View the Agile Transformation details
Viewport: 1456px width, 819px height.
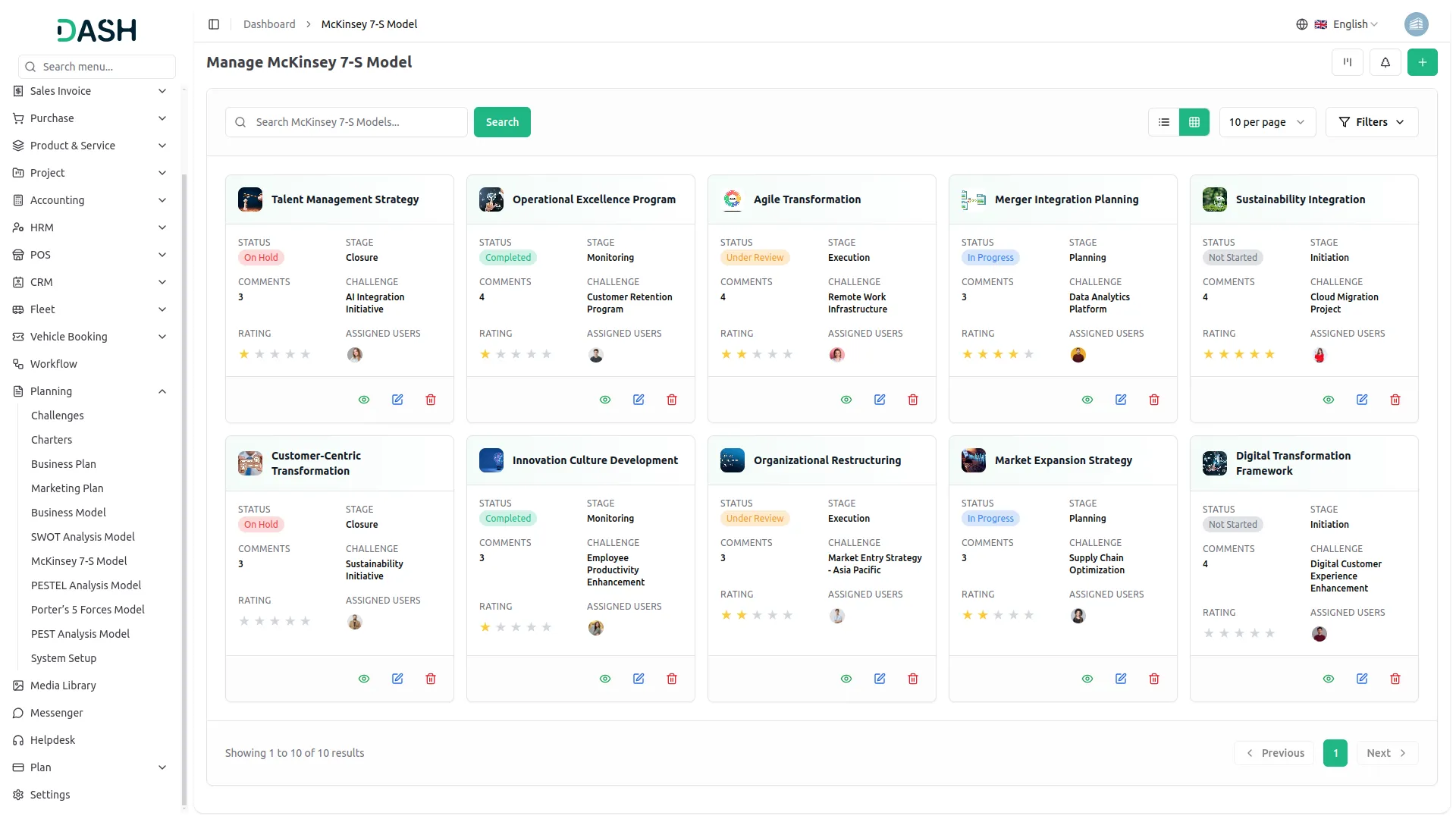[846, 400]
